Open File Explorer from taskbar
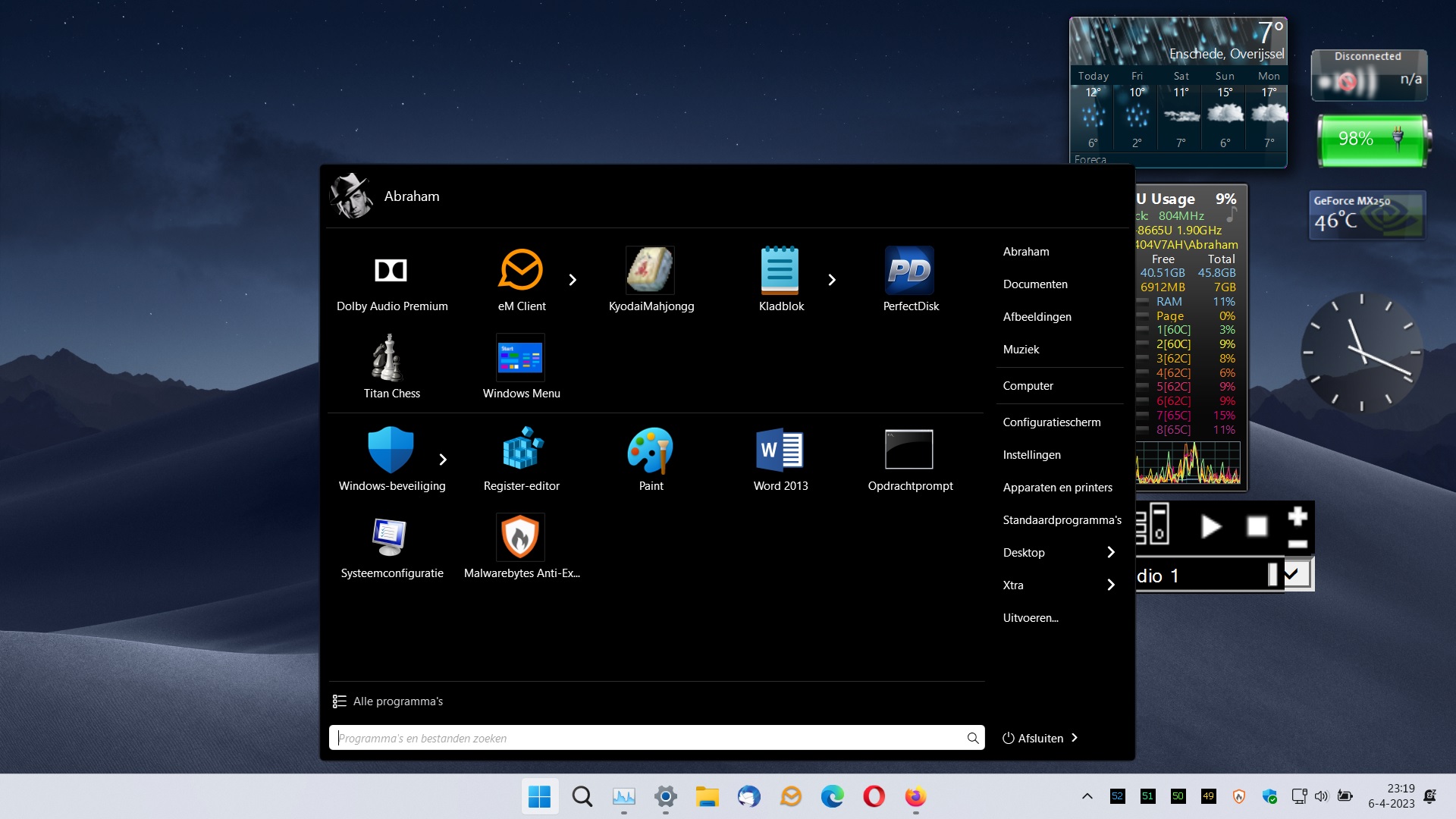1456x819 pixels. [x=707, y=796]
